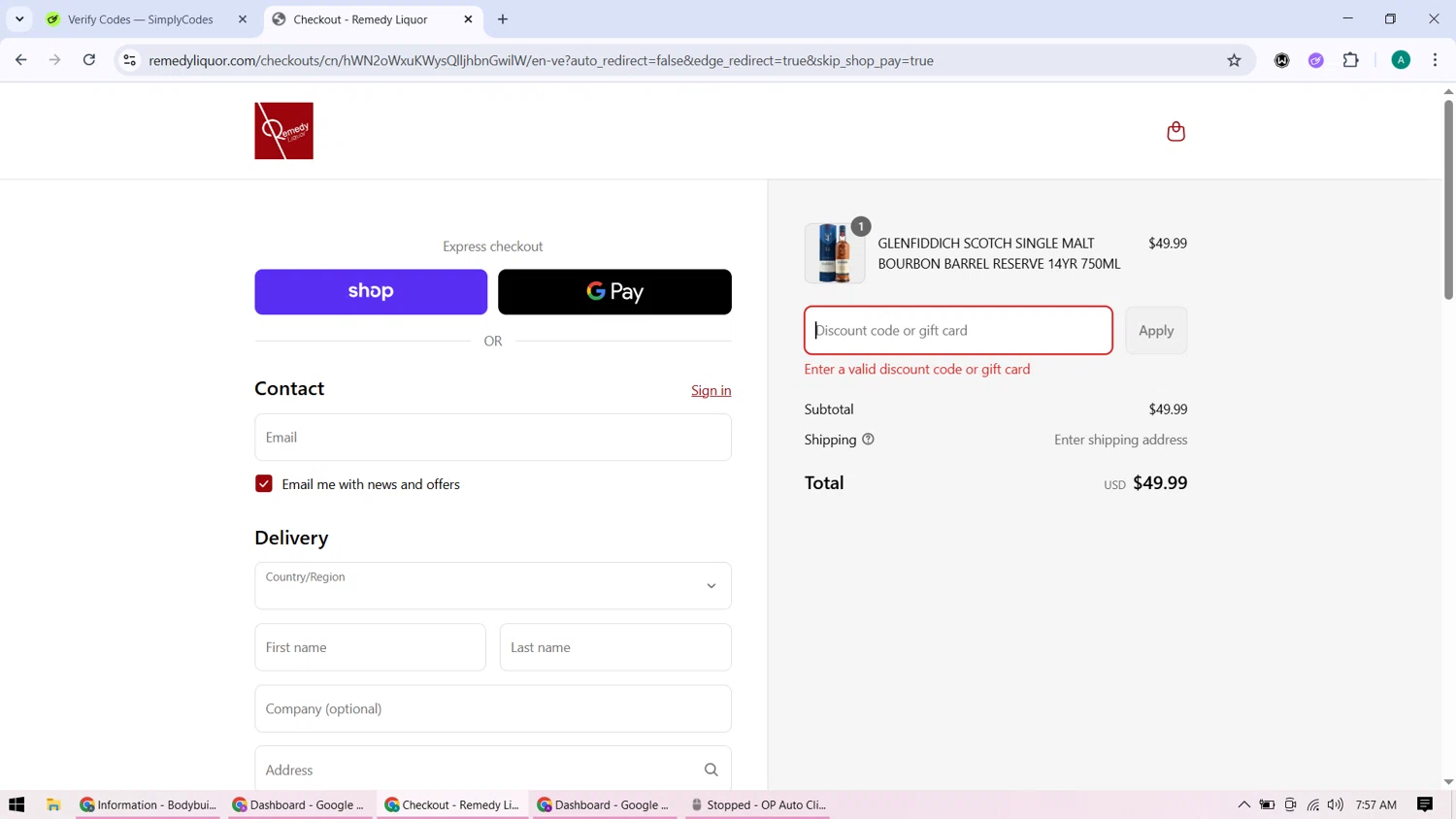Screen dimensions: 1456x819
Task: View site information icon in address bar
Action: [x=129, y=60]
